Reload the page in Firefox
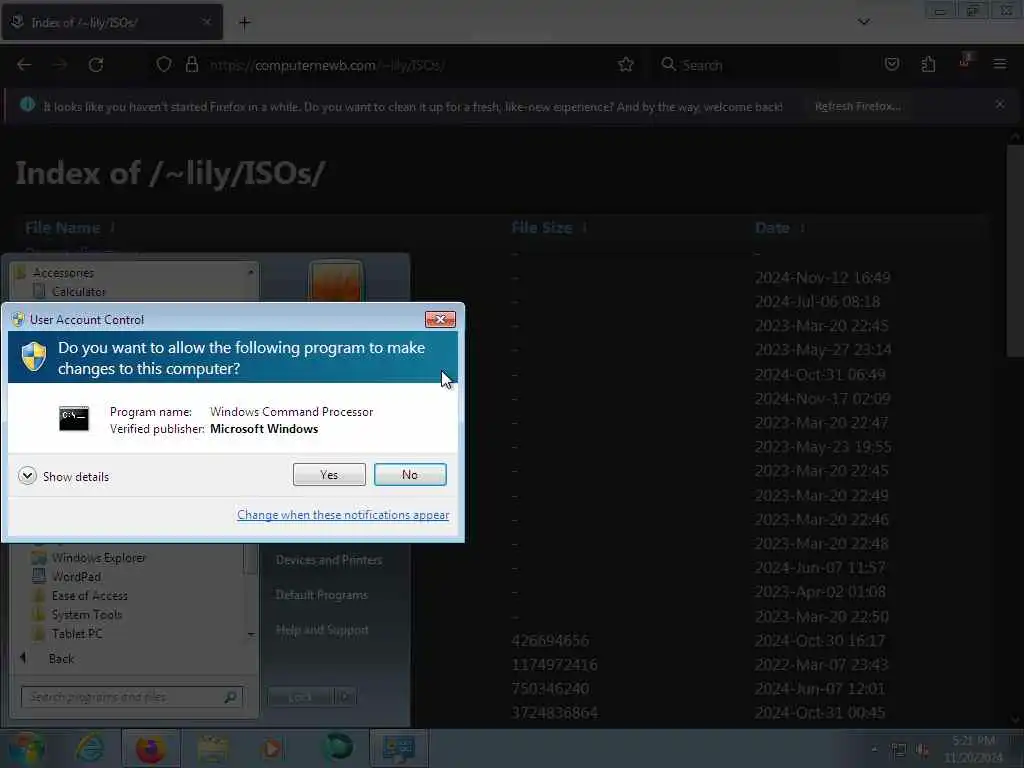1024x768 pixels. (x=96, y=65)
